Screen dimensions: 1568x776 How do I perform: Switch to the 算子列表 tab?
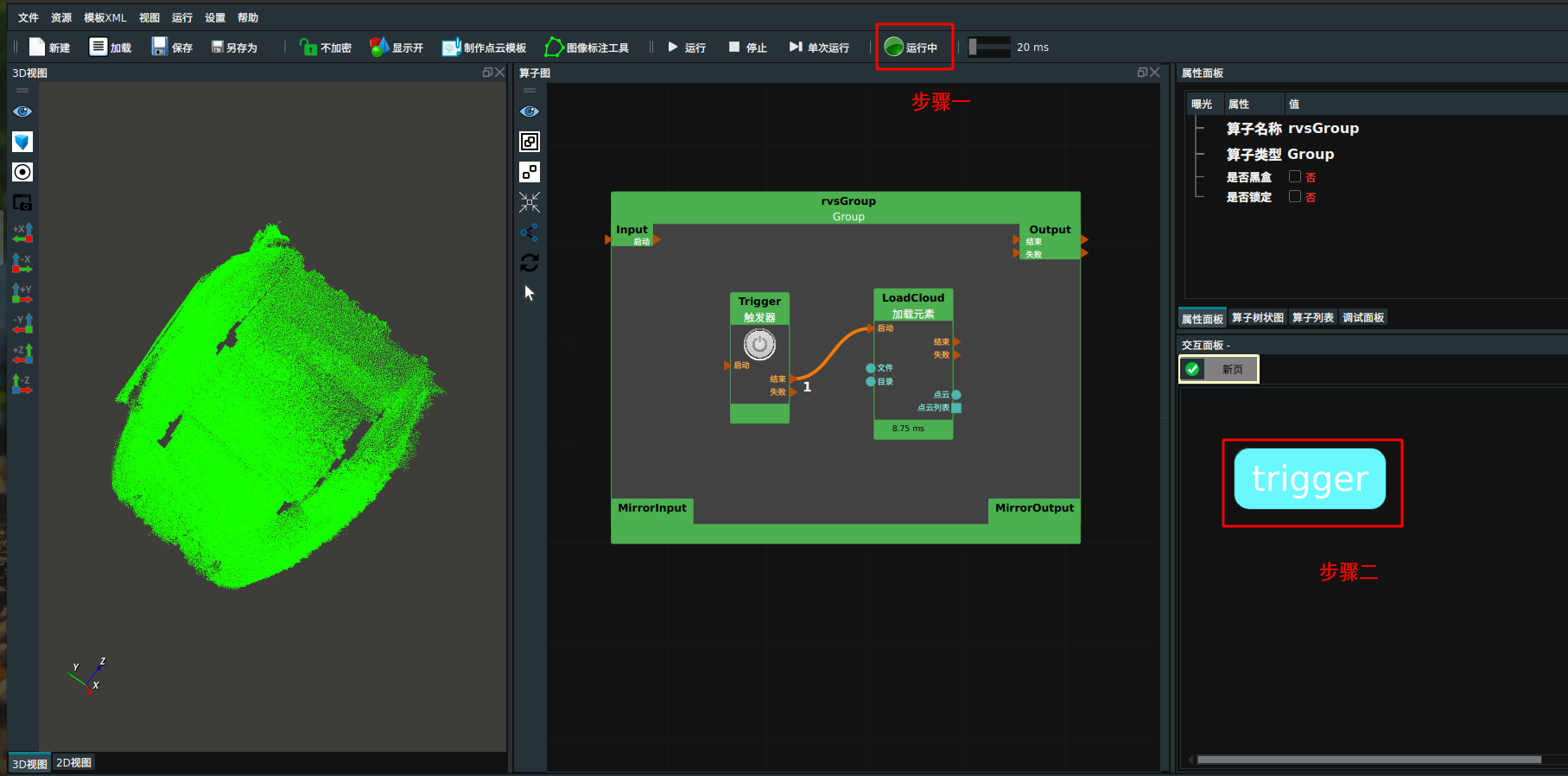(1313, 318)
